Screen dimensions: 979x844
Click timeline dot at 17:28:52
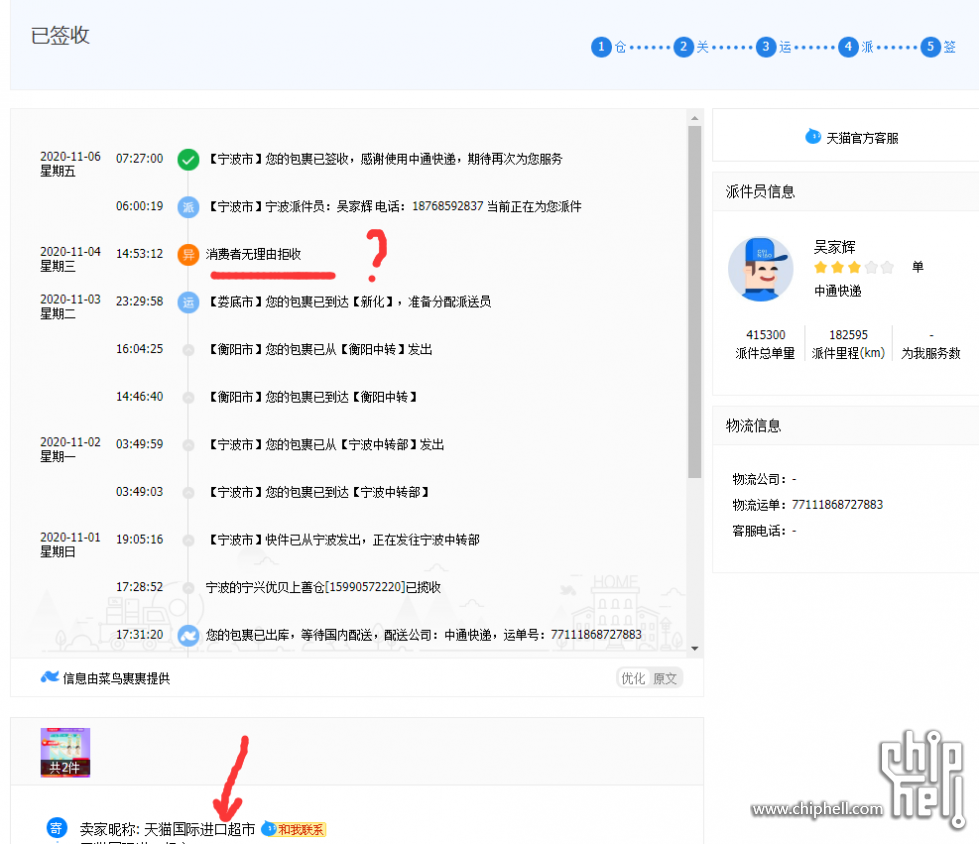click(x=188, y=588)
